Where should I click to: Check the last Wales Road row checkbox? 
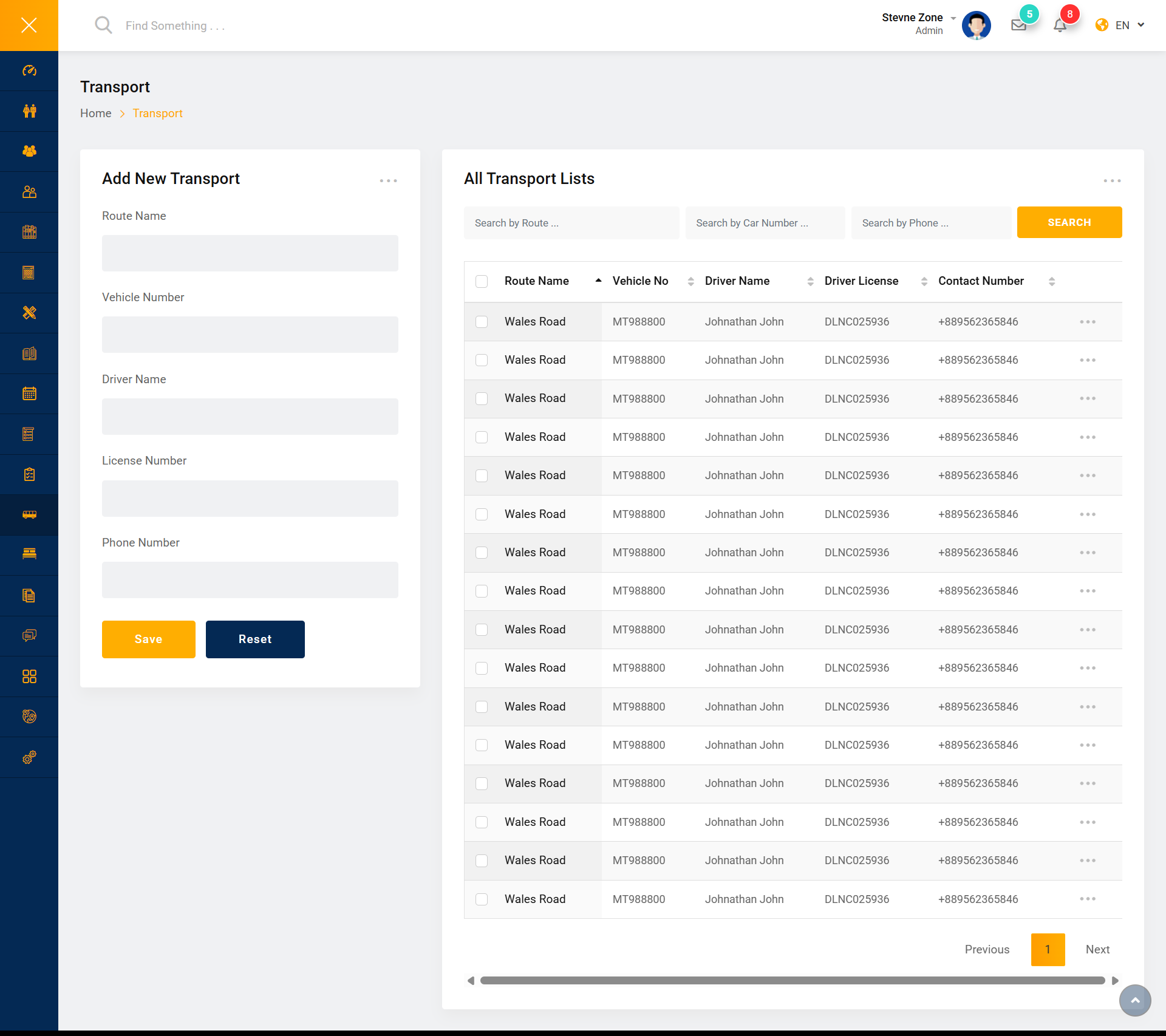(482, 899)
